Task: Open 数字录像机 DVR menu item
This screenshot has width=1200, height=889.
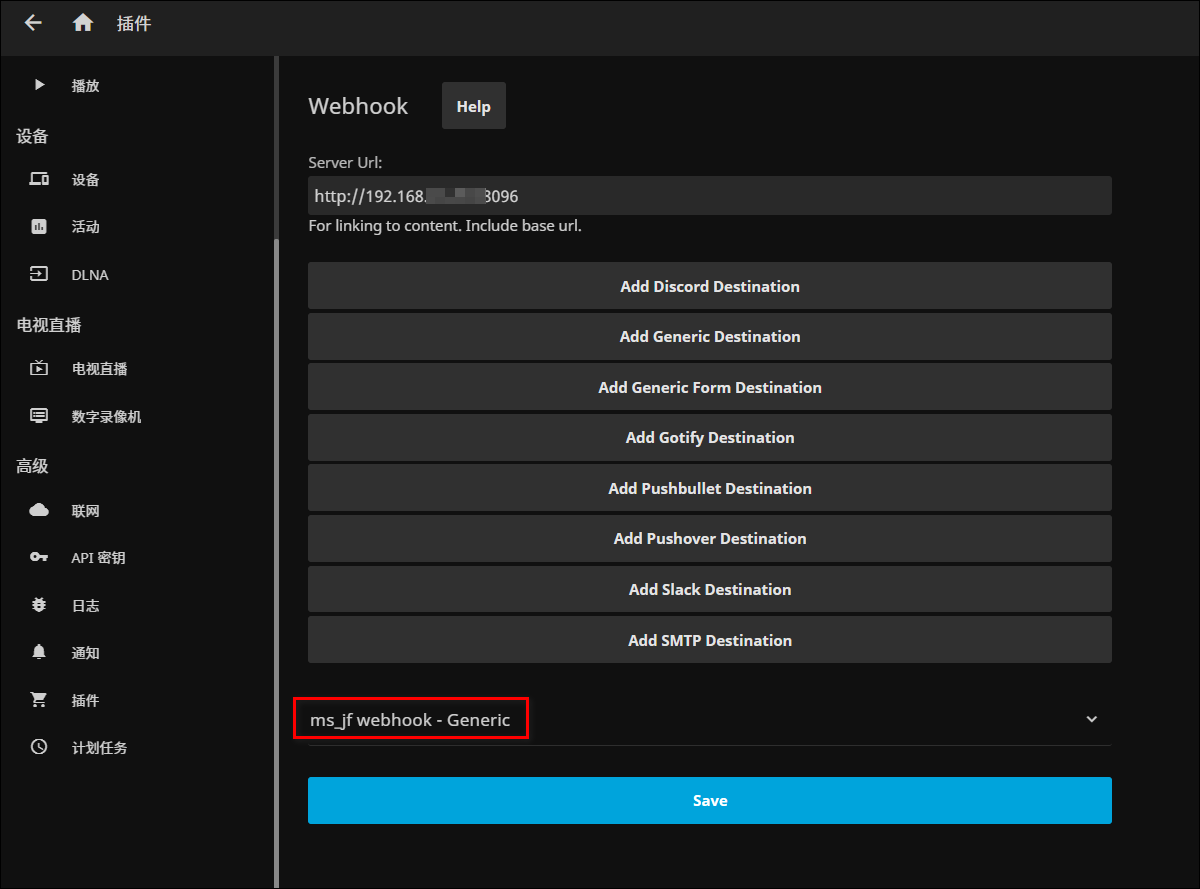Action: (106, 416)
